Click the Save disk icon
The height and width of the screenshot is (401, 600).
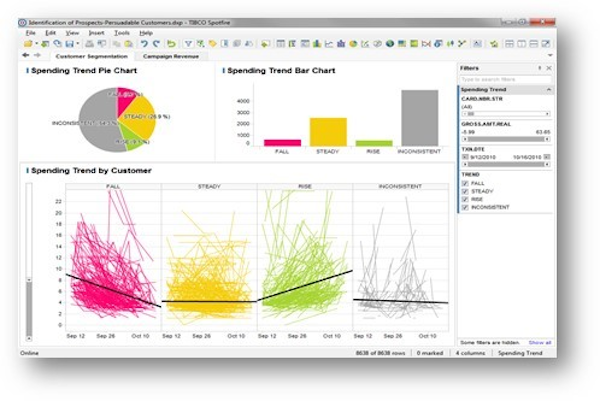(70, 44)
